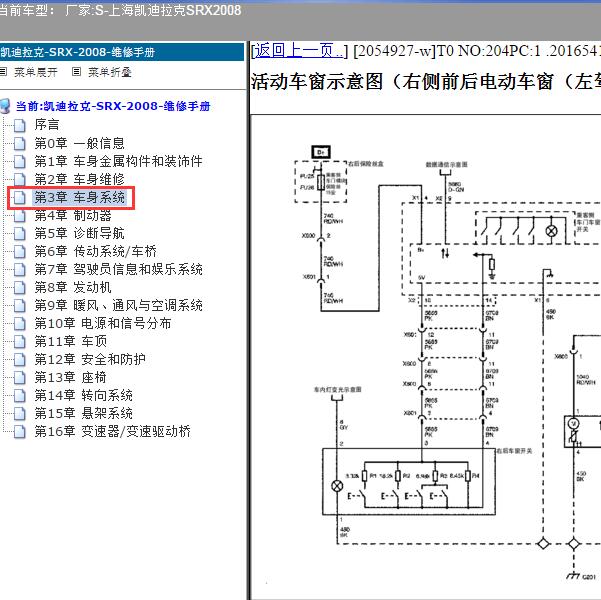Image resolution: width=601 pixels, height=600 pixels.
Task: Go back via 返回上一页 link
Action: coord(299,51)
